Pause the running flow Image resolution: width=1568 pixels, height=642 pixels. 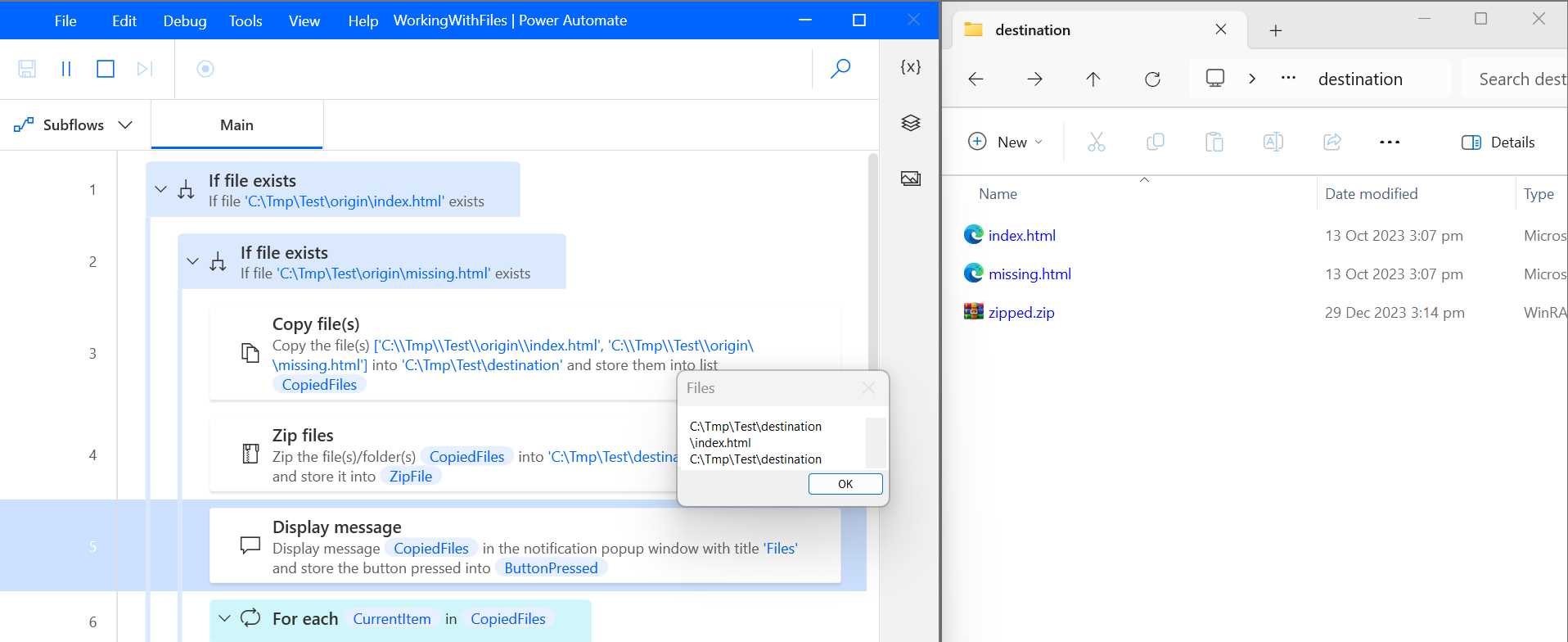[66, 69]
